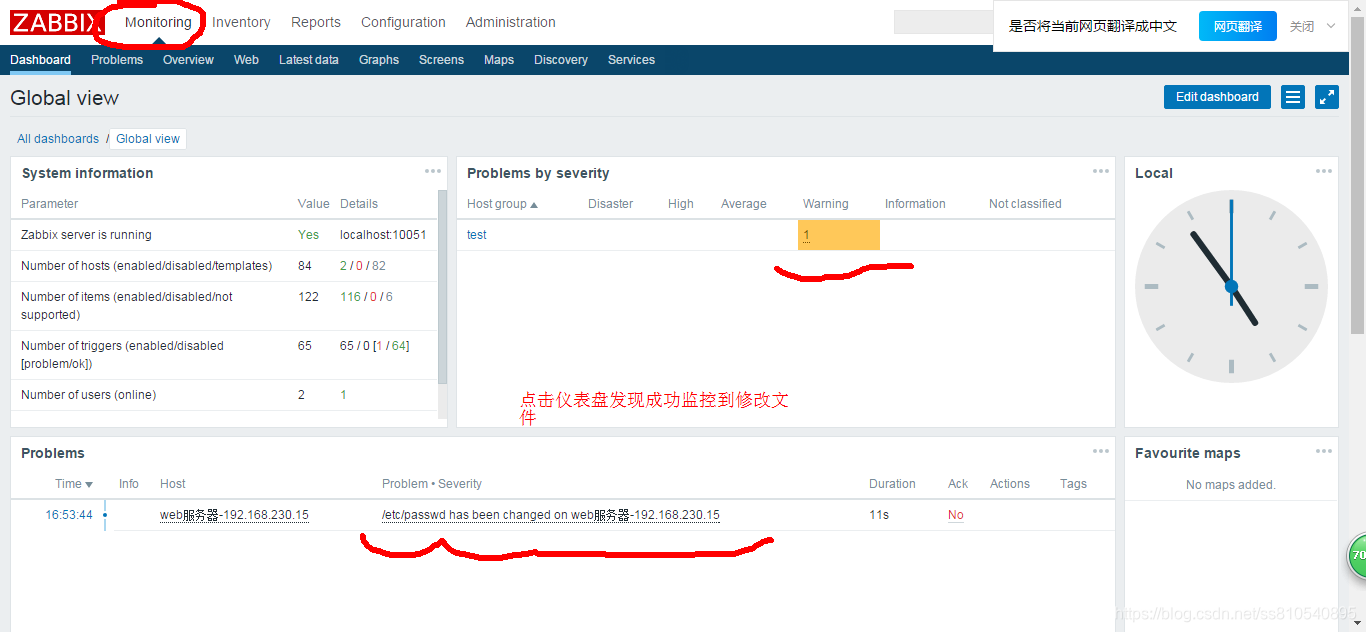The height and width of the screenshot is (632, 1366).
Task: Open the test host group link
Action: point(477,235)
